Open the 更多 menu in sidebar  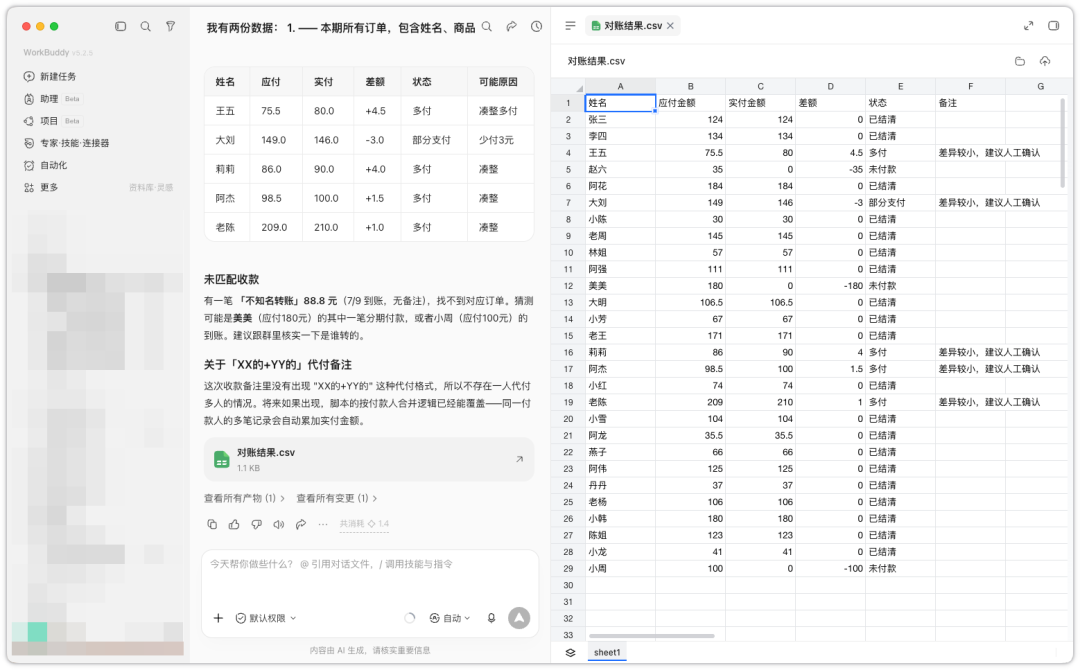click(x=41, y=187)
